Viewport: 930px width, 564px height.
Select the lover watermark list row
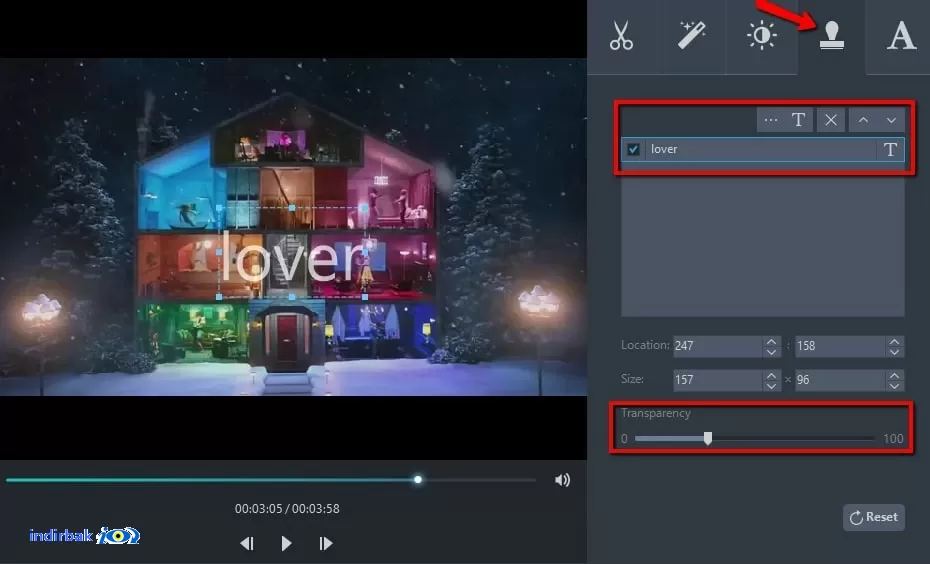click(763, 149)
